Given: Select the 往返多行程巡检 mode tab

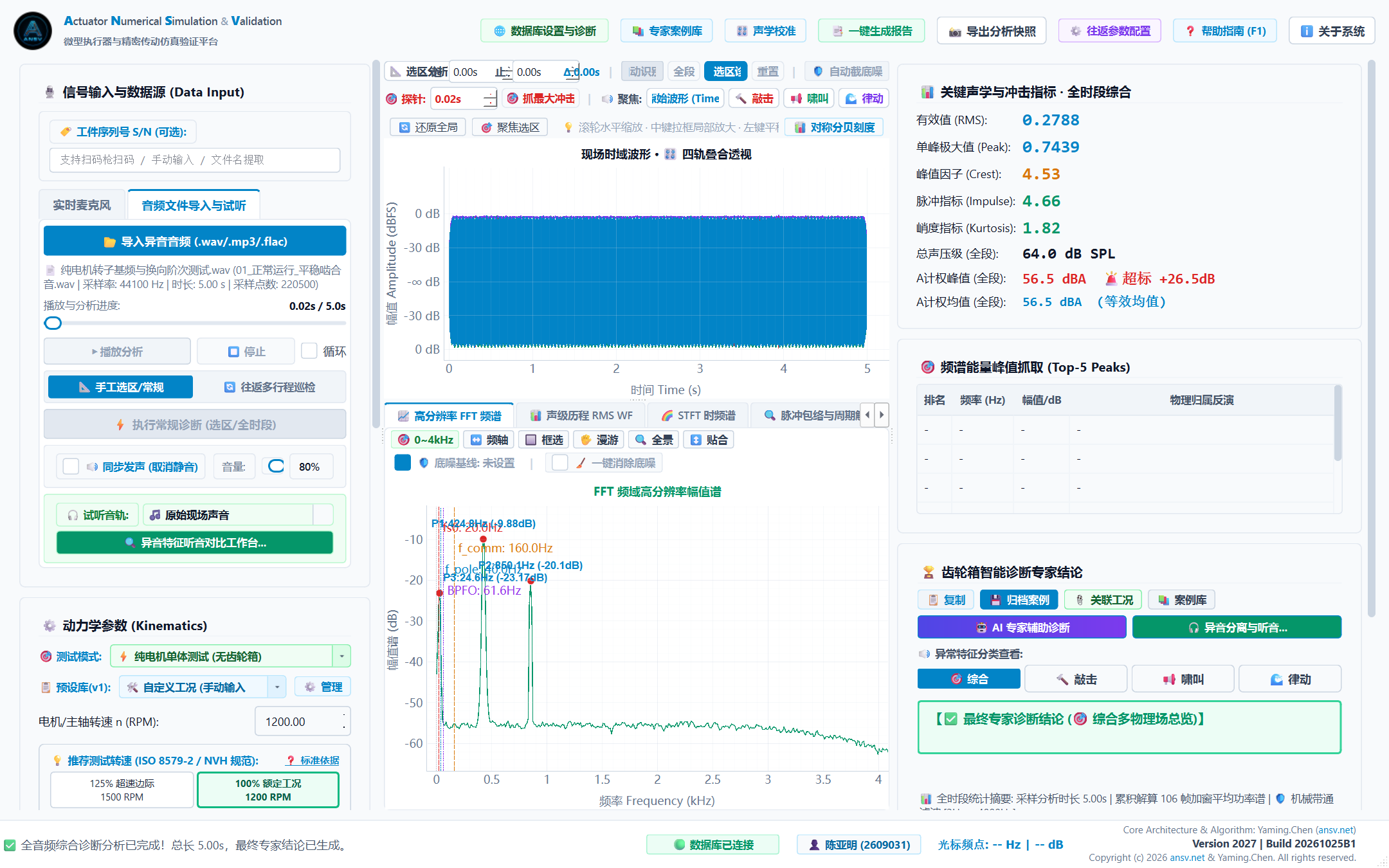Looking at the screenshot, I should pyautogui.click(x=269, y=387).
